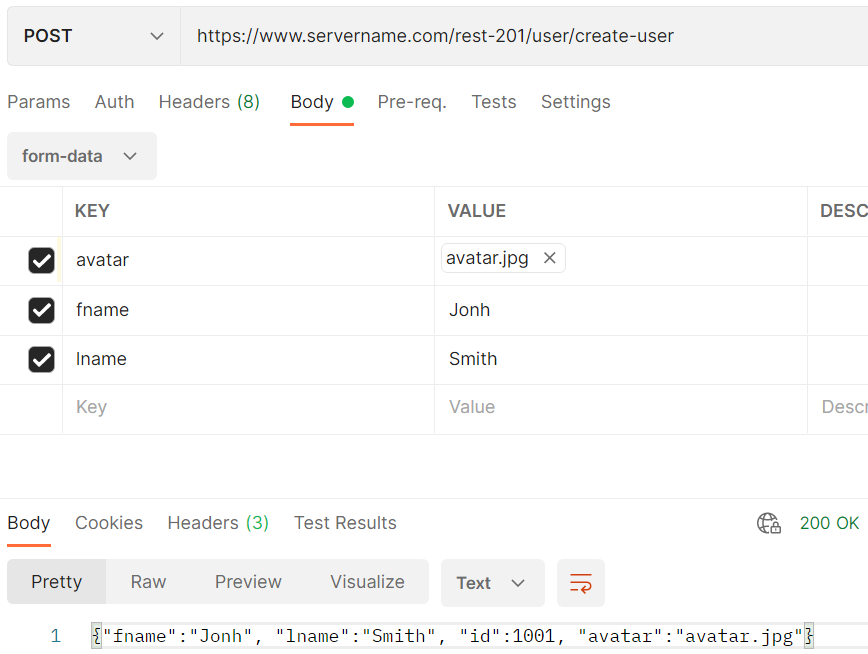Screen dimensions: 868x654
Task: Open the Pre-req. tab
Action: [x=412, y=102]
